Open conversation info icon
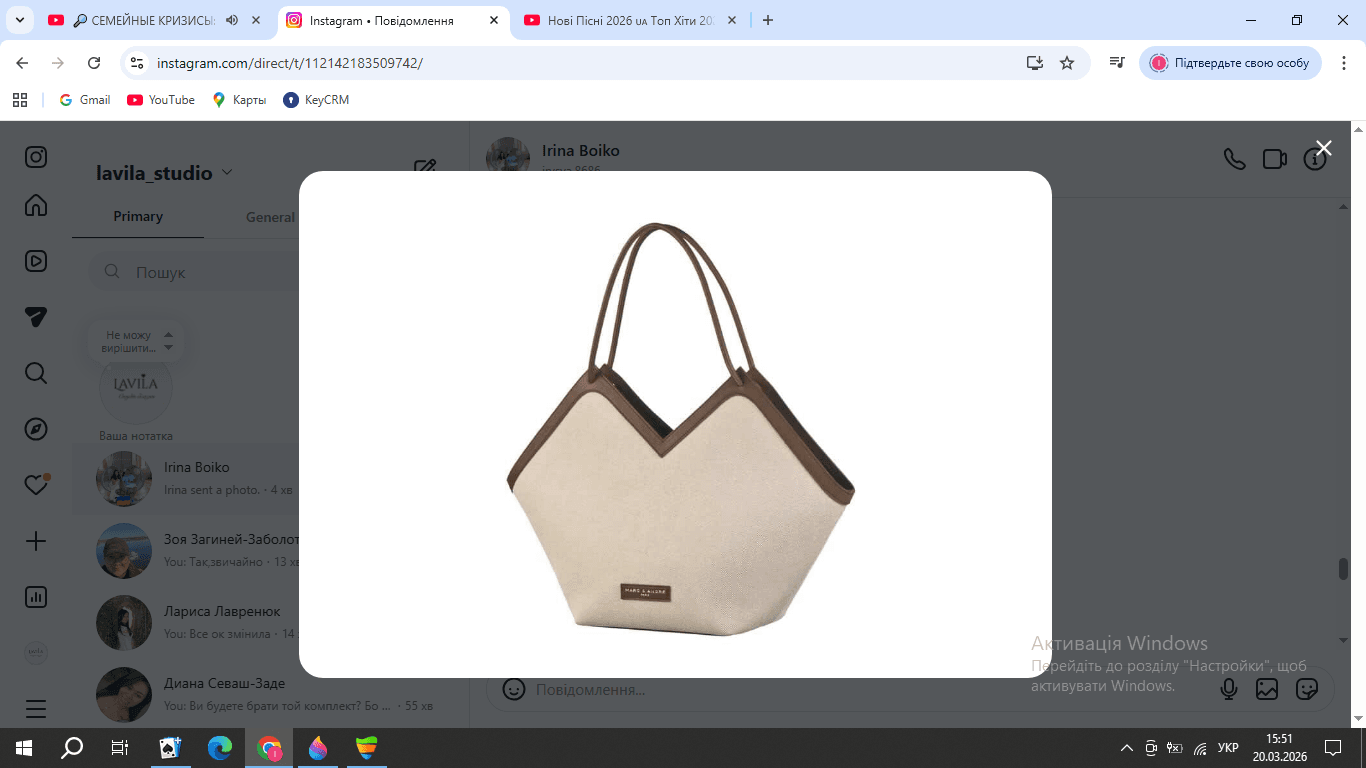1366x768 pixels. click(1314, 159)
